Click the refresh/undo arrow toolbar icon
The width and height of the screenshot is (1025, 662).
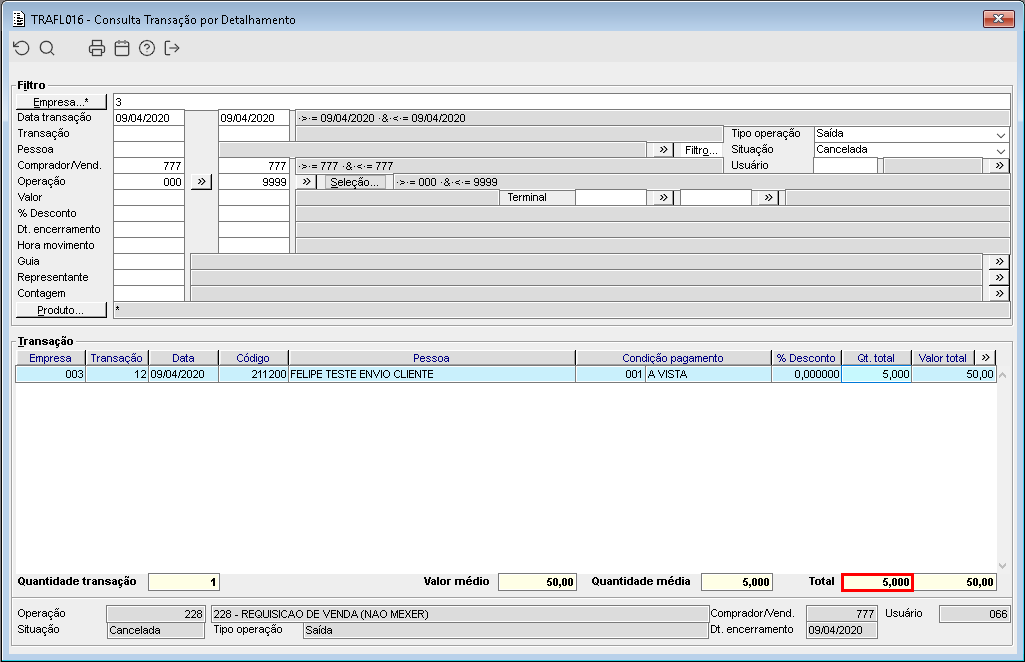22,48
